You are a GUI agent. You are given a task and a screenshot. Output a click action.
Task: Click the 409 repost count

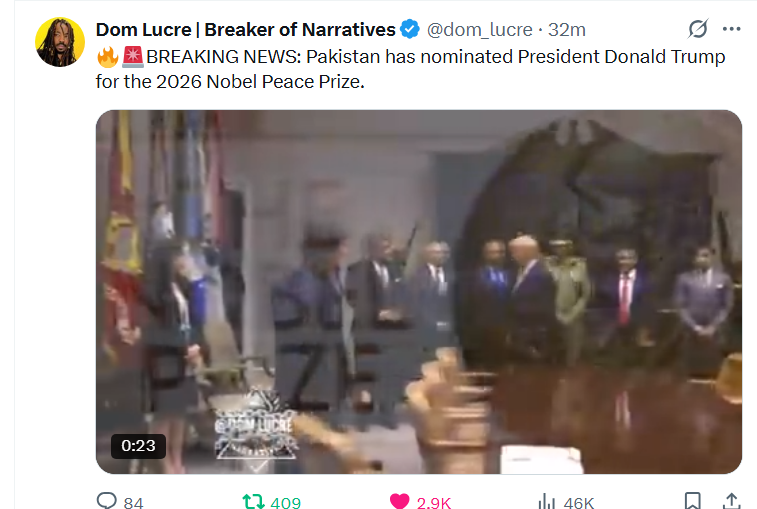pyautogui.click(x=286, y=503)
